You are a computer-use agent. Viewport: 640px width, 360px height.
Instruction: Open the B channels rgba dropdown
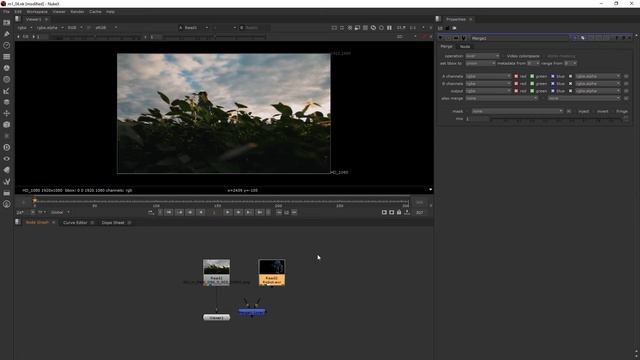click(x=488, y=84)
